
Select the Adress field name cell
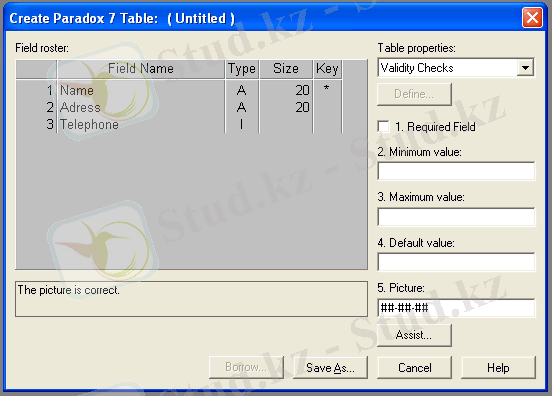tap(141, 107)
